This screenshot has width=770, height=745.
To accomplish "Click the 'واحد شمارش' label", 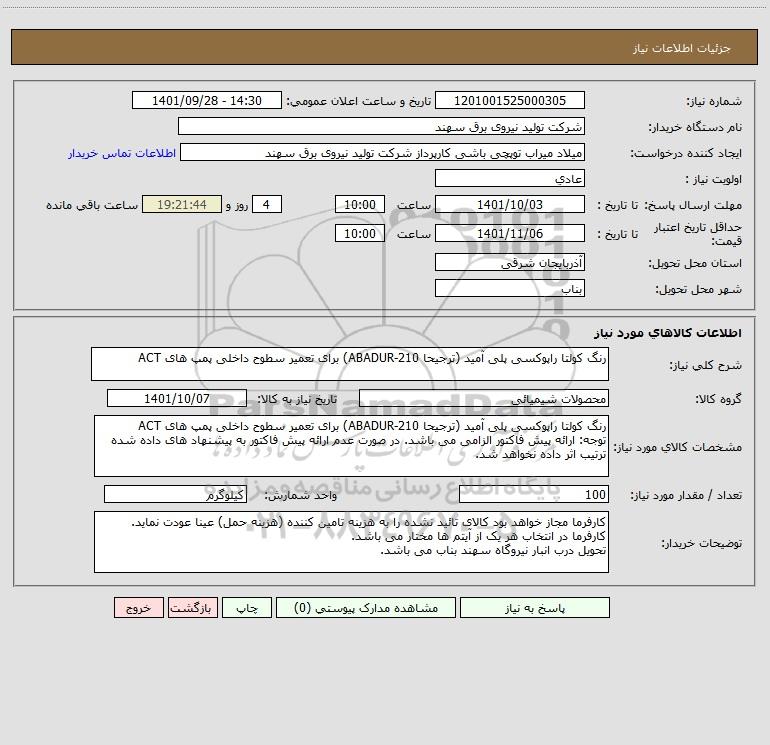I will (x=301, y=496).
